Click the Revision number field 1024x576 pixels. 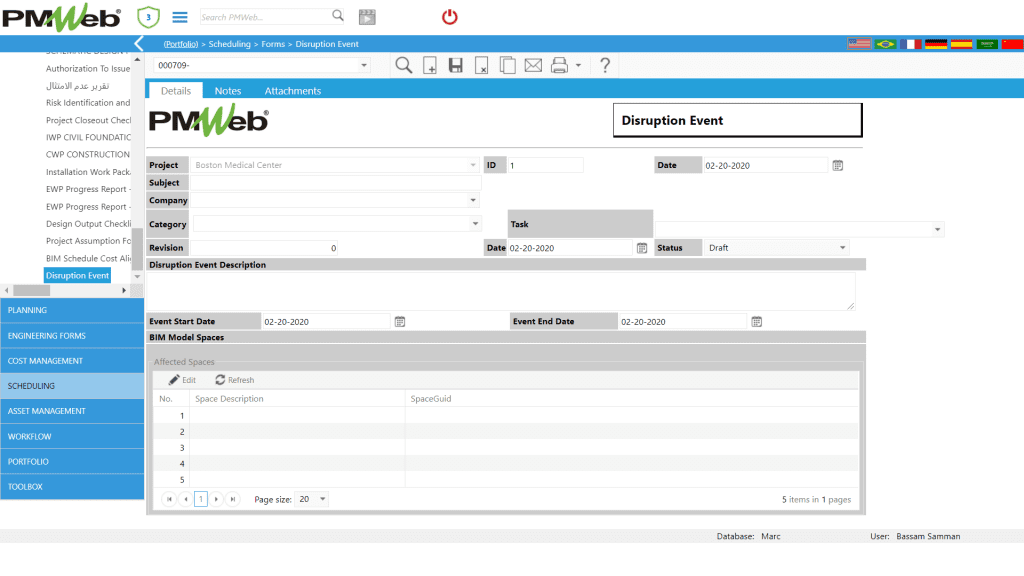[x=264, y=248]
